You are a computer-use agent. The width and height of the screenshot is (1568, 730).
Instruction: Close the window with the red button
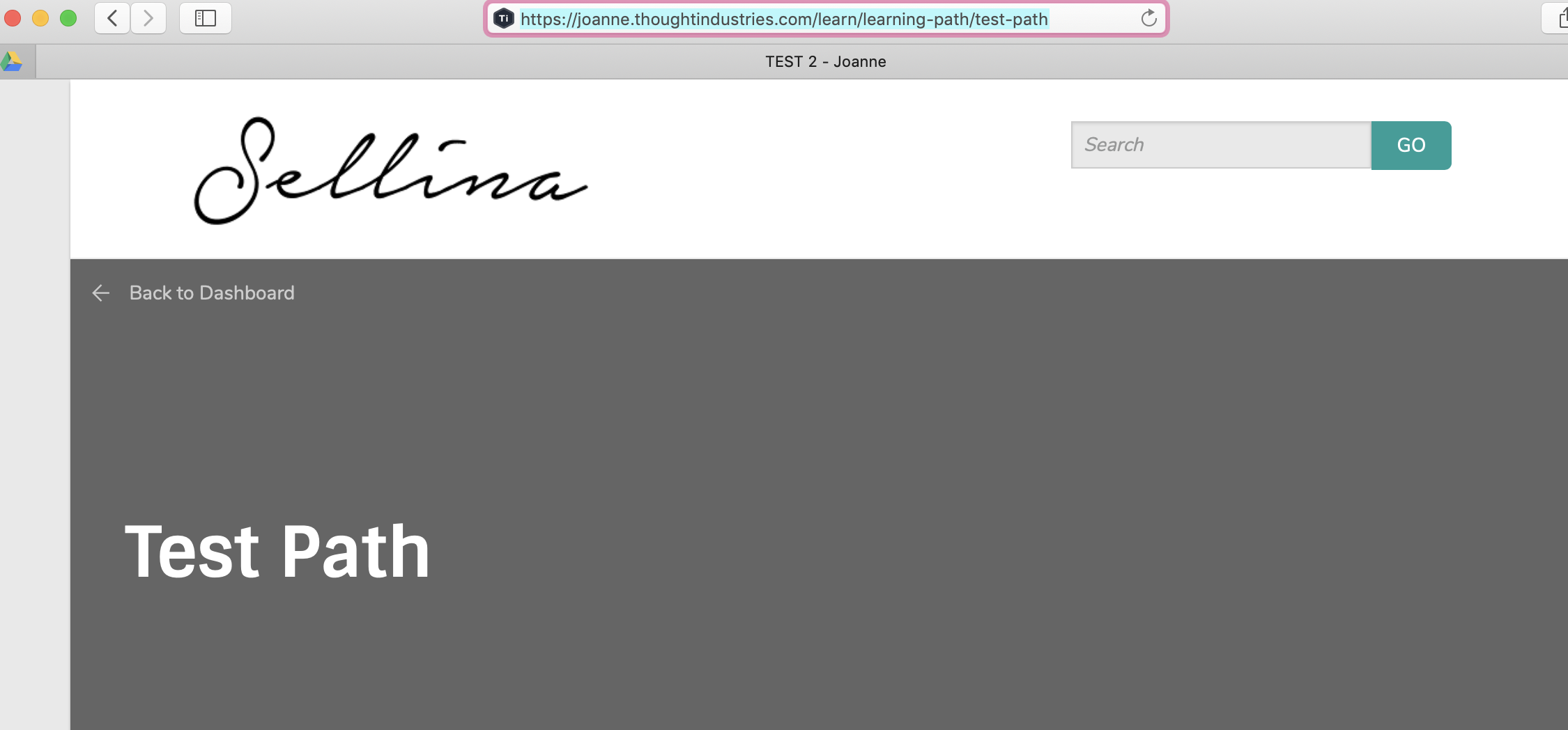[x=13, y=18]
